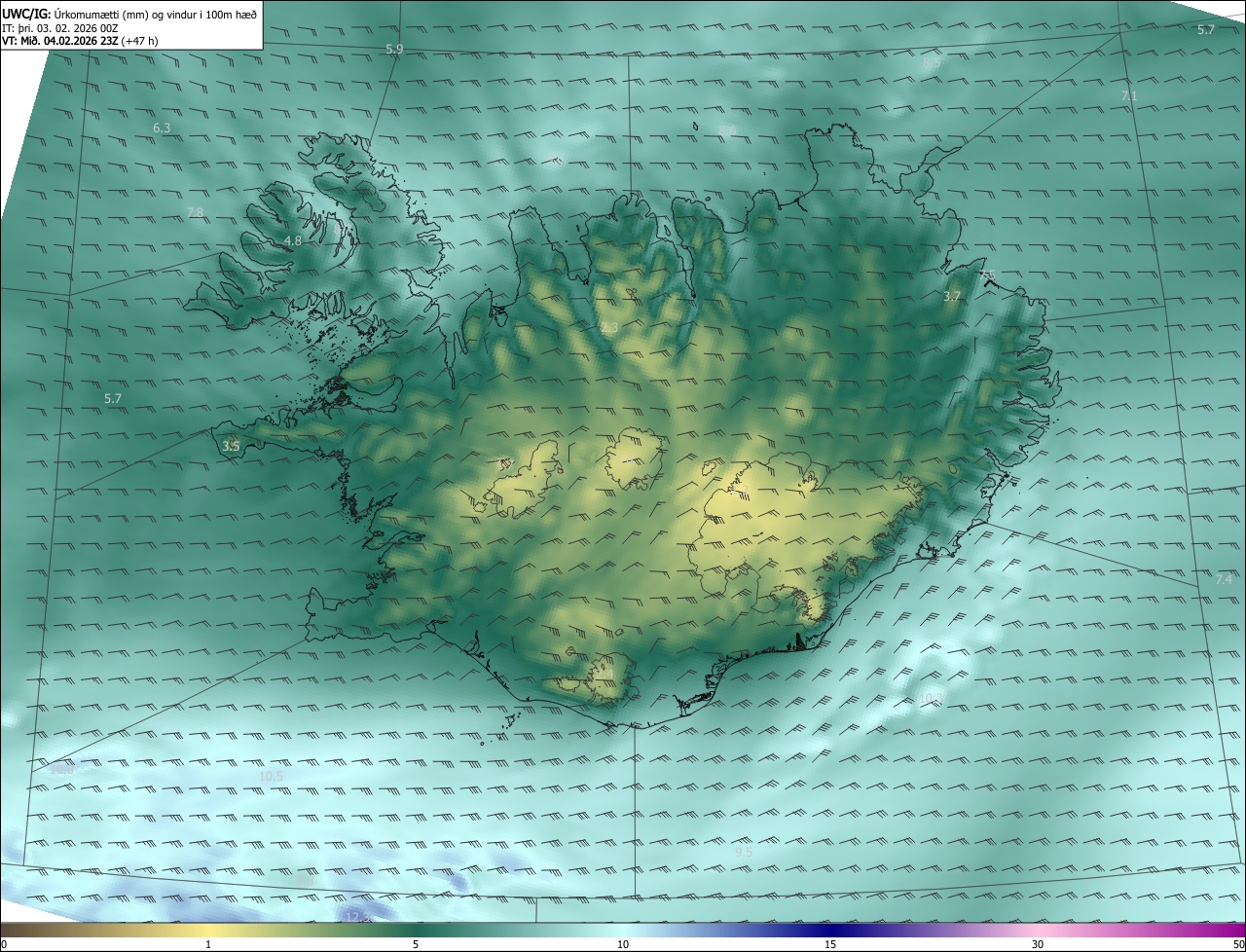Click the '15' tick label on the color scale
The height and width of the screenshot is (952, 1246).
point(830,944)
